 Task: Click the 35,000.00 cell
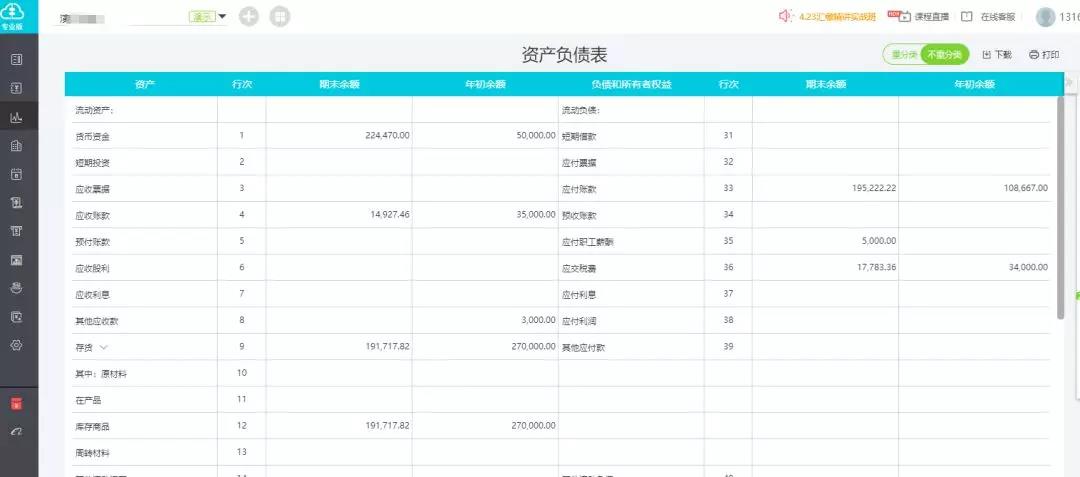(x=536, y=215)
